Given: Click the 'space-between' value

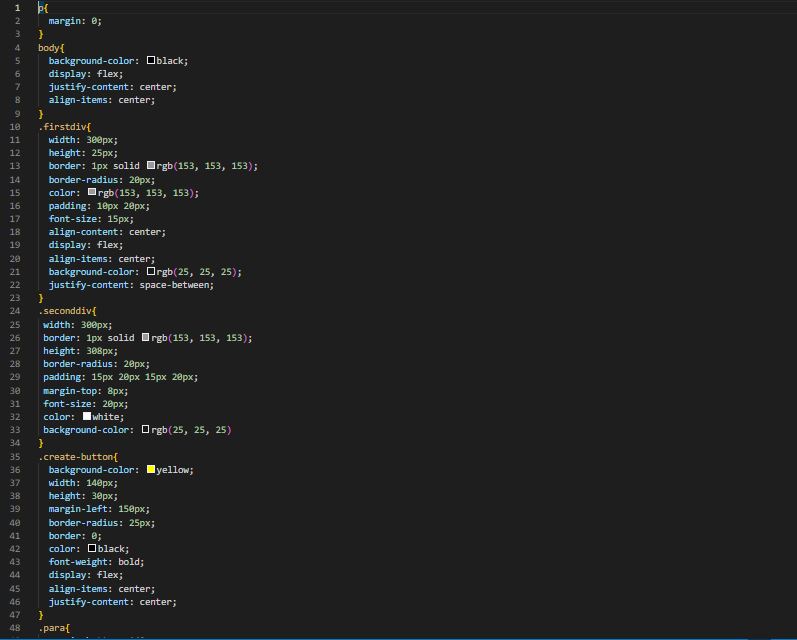Looking at the screenshot, I should [x=174, y=285].
